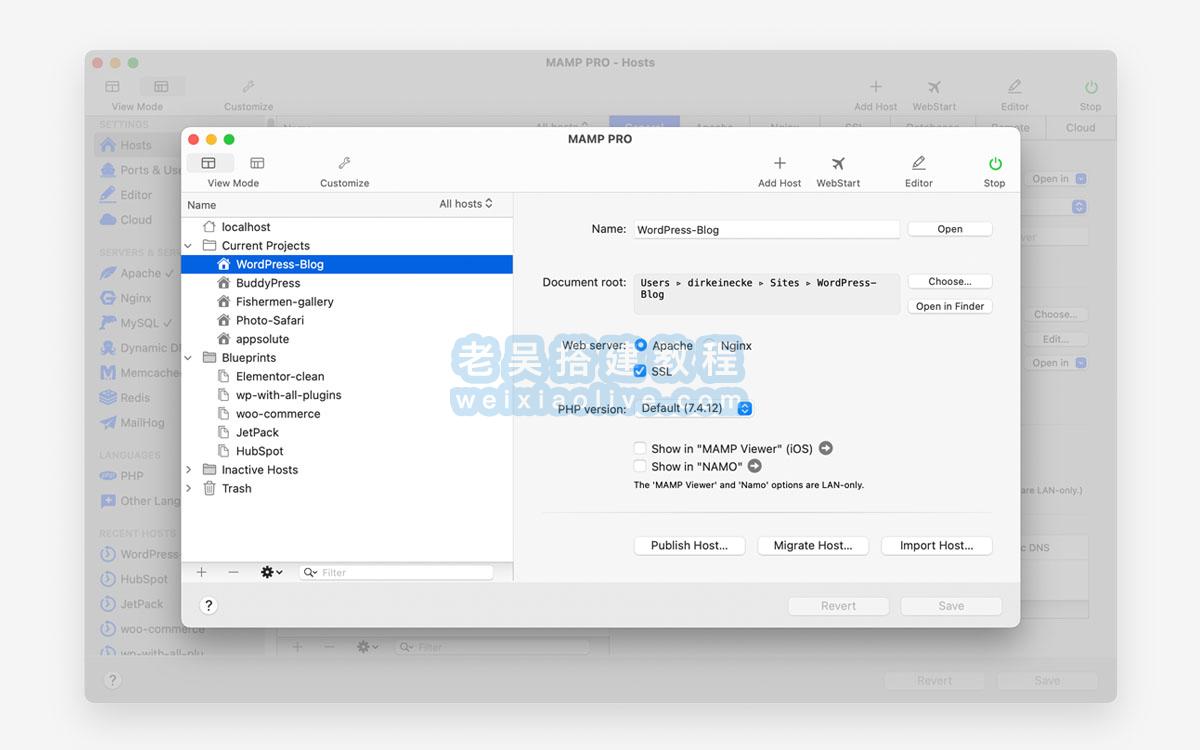Image resolution: width=1200 pixels, height=750 pixels.
Task: Open the Editor pencil icon in the toolbar
Action: click(917, 165)
